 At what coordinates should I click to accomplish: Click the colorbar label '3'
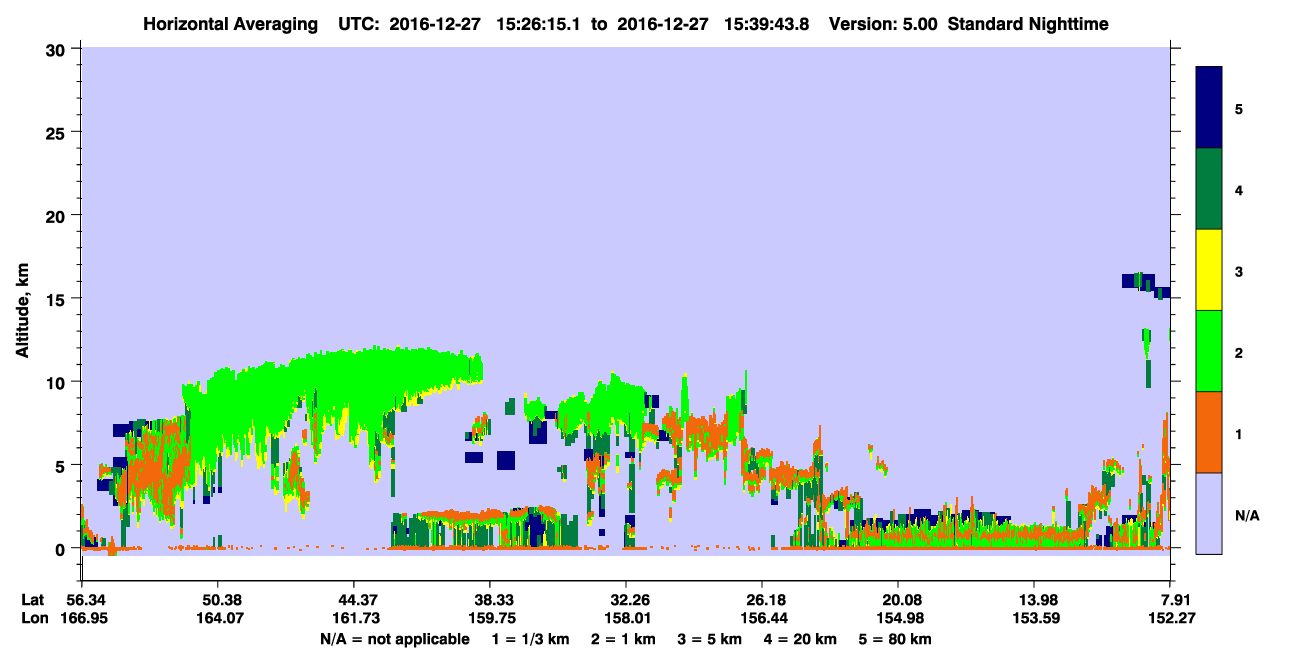point(1238,270)
